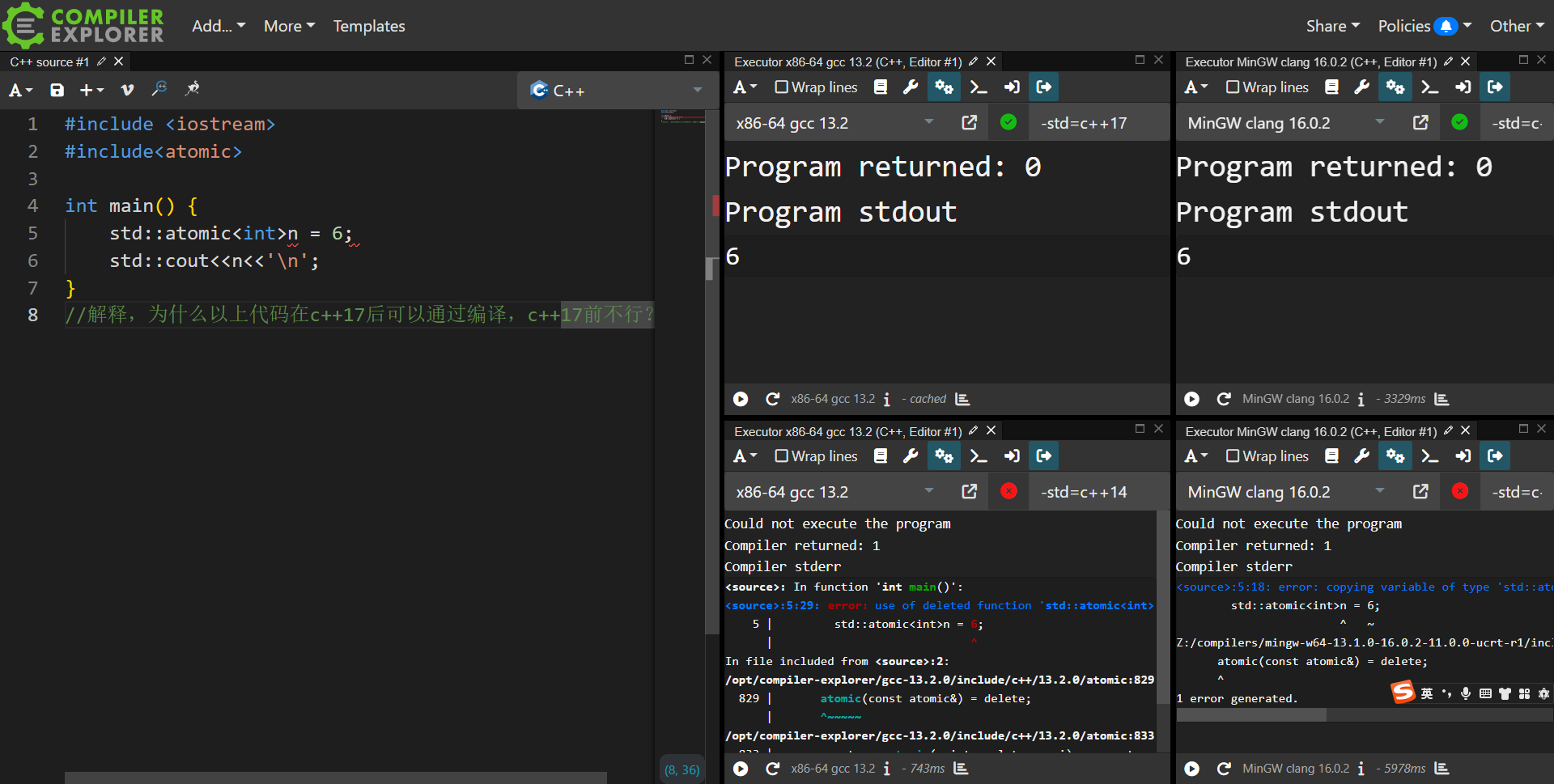
Task: Click green status check in top gcc executor
Action: coord(1008,122)
